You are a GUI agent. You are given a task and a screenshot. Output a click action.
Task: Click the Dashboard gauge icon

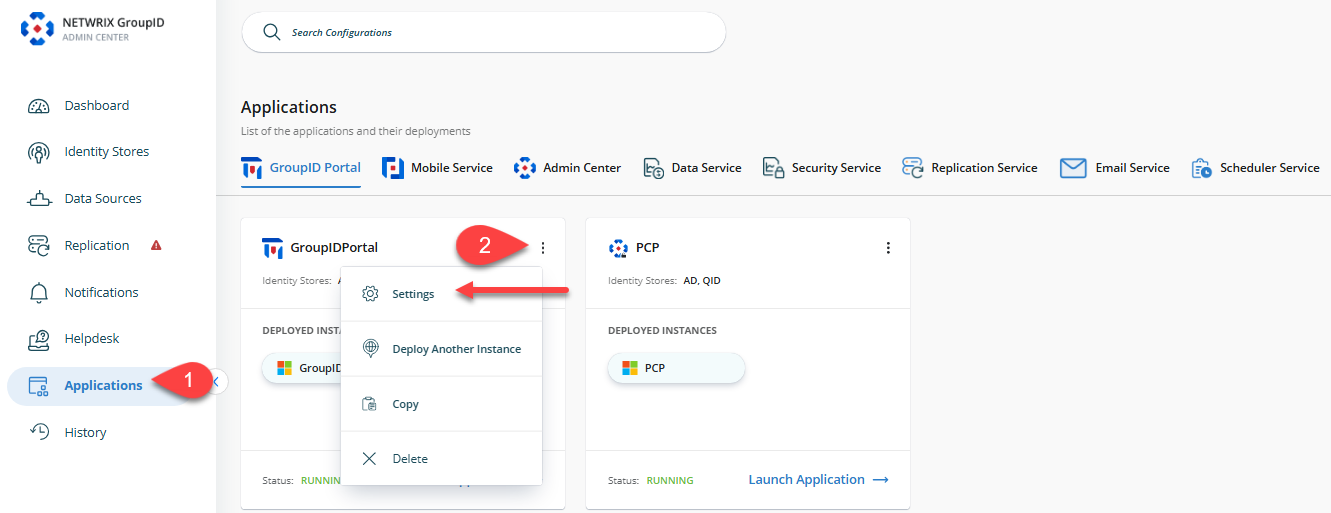pos(39,106)
